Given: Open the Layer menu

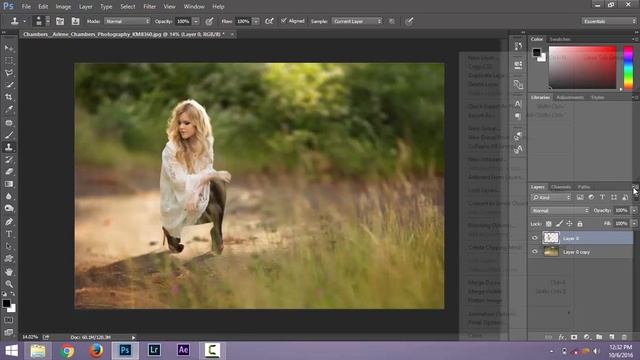Looking at the screenshot, I should 85,7.
